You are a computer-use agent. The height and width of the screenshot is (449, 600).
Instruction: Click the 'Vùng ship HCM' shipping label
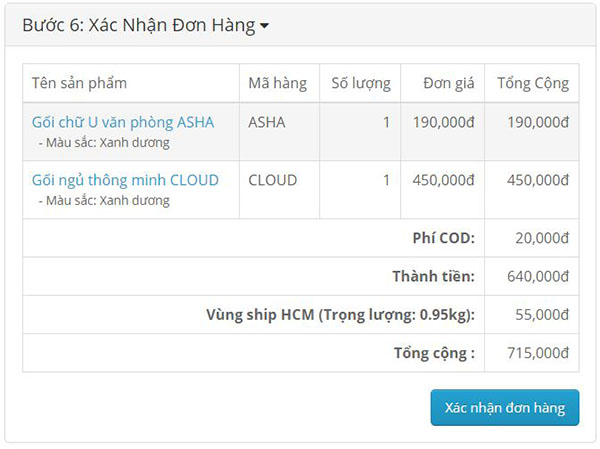340,315
